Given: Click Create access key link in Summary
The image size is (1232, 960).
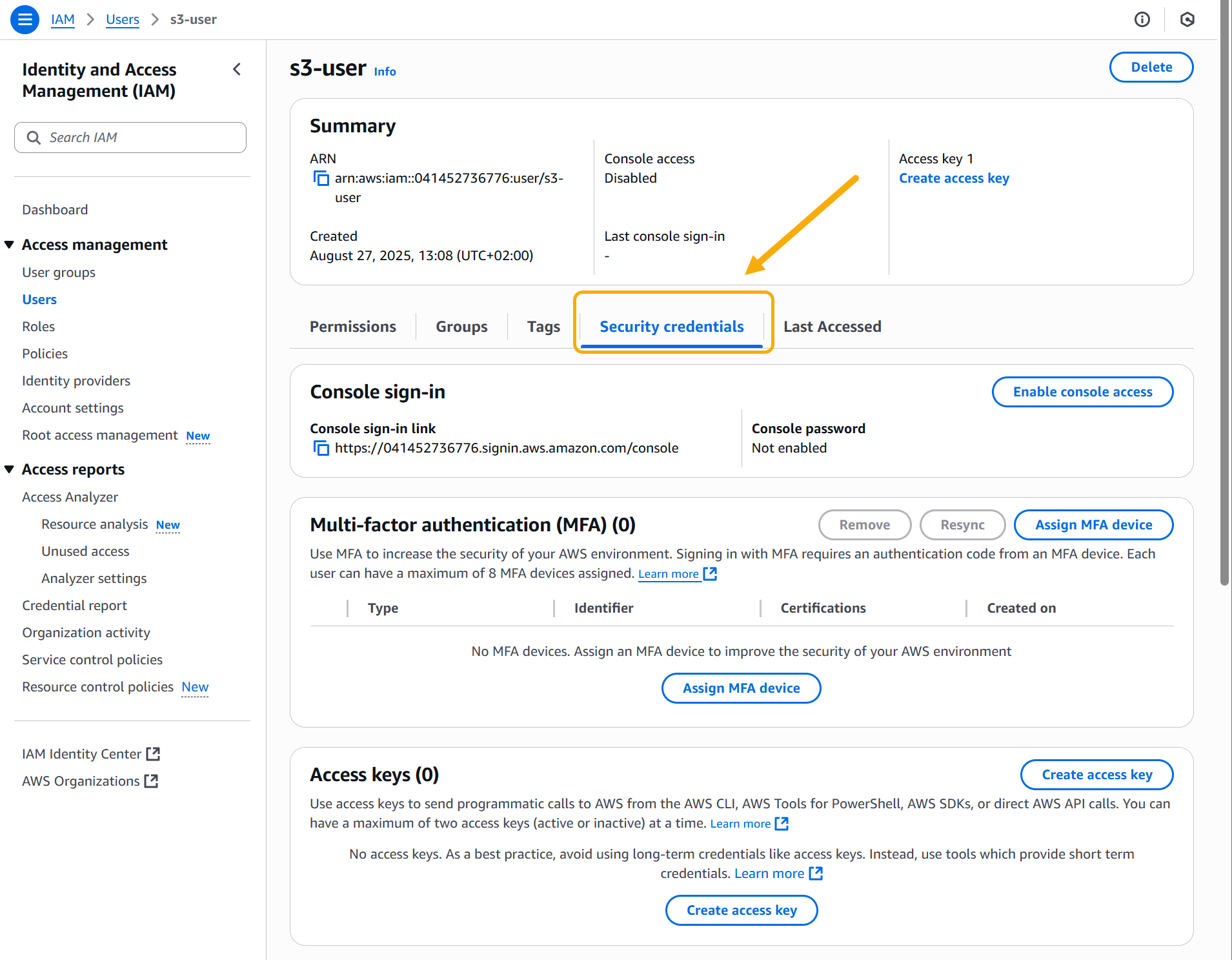Looking at the screenshot, I should tap(954, 178).
